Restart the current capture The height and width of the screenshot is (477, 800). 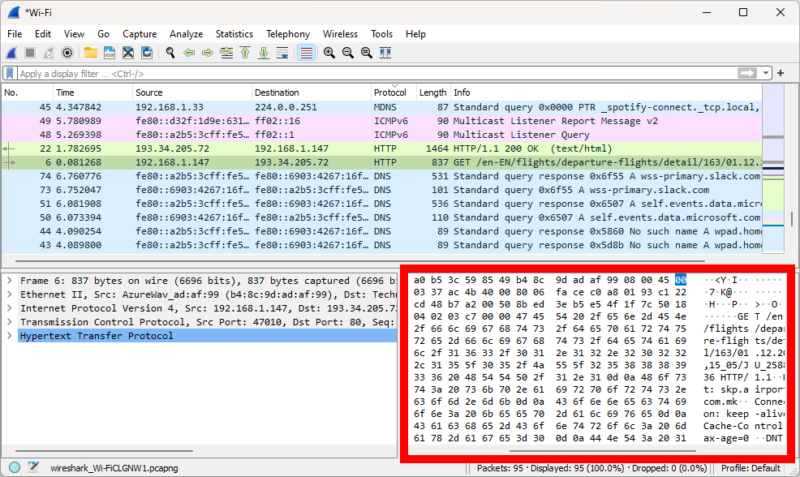pyautogui.click(x=48, y=53)
